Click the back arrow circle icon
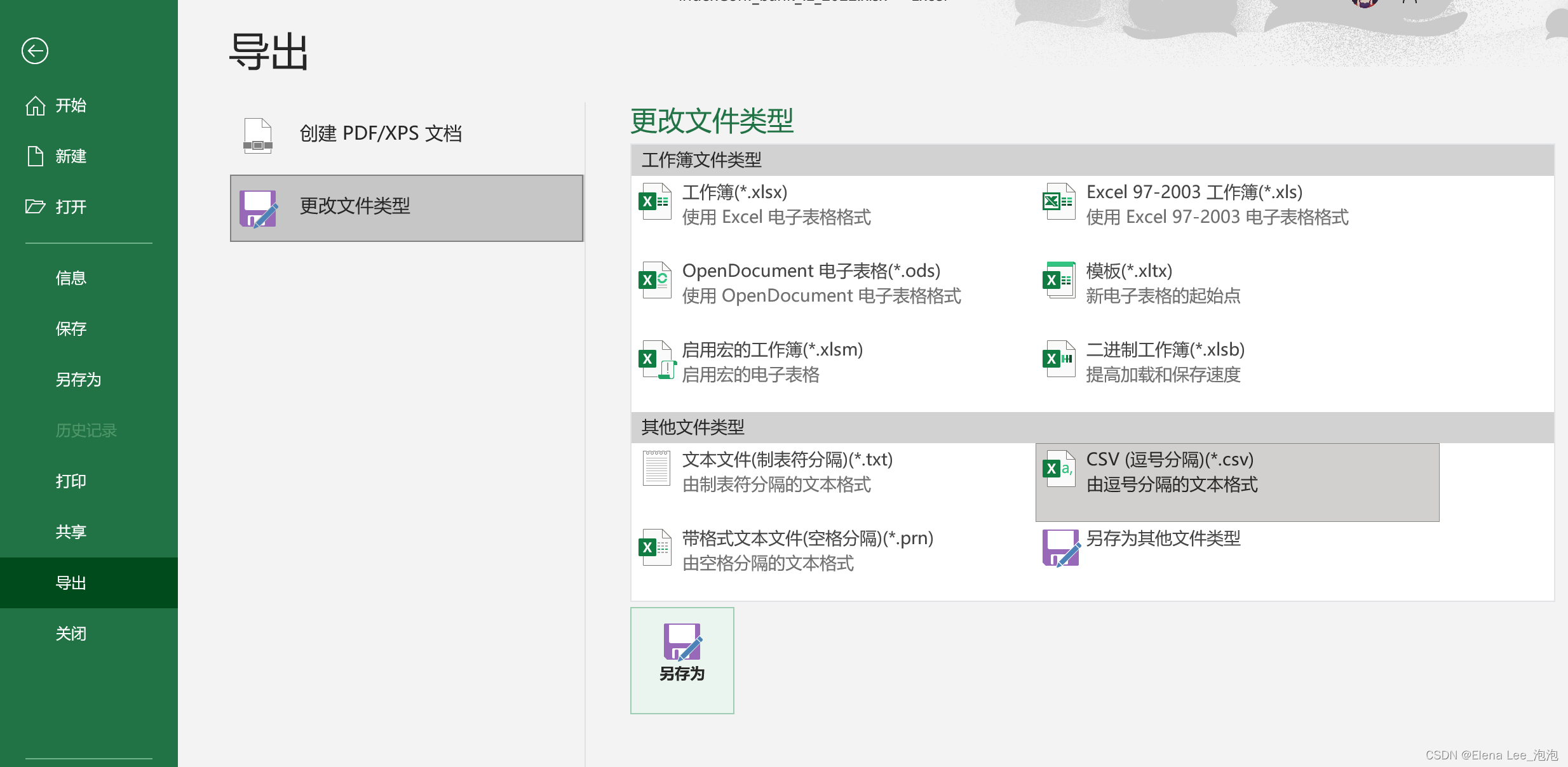The image size is (1568, 767). pos(35,51)
